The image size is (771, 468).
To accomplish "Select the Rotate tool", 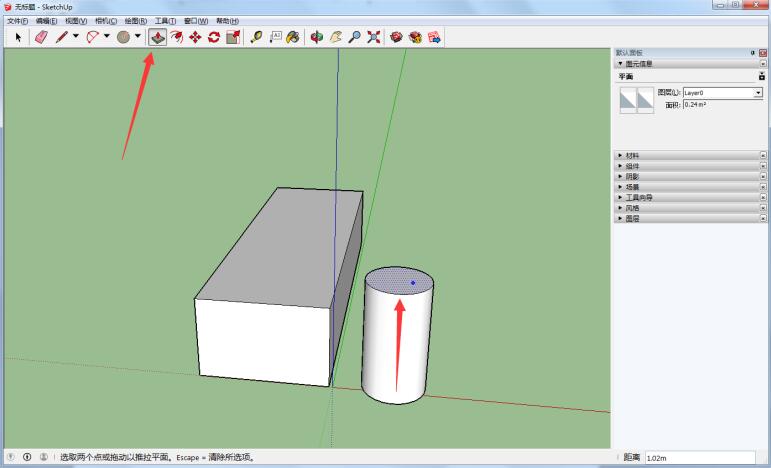I will click(x=214, y=37).
